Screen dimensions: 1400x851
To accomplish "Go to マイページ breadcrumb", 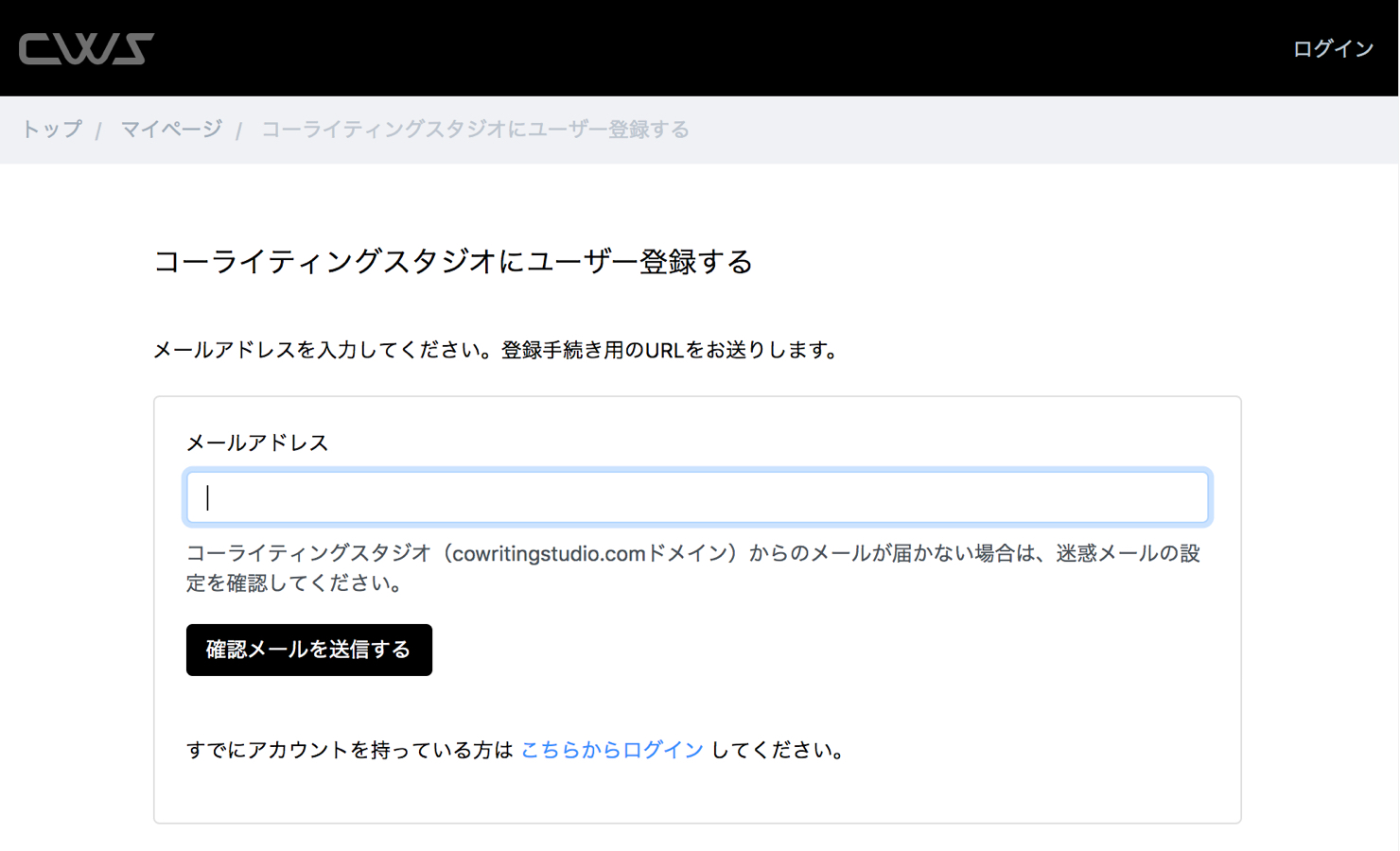I will click(171, 130).
